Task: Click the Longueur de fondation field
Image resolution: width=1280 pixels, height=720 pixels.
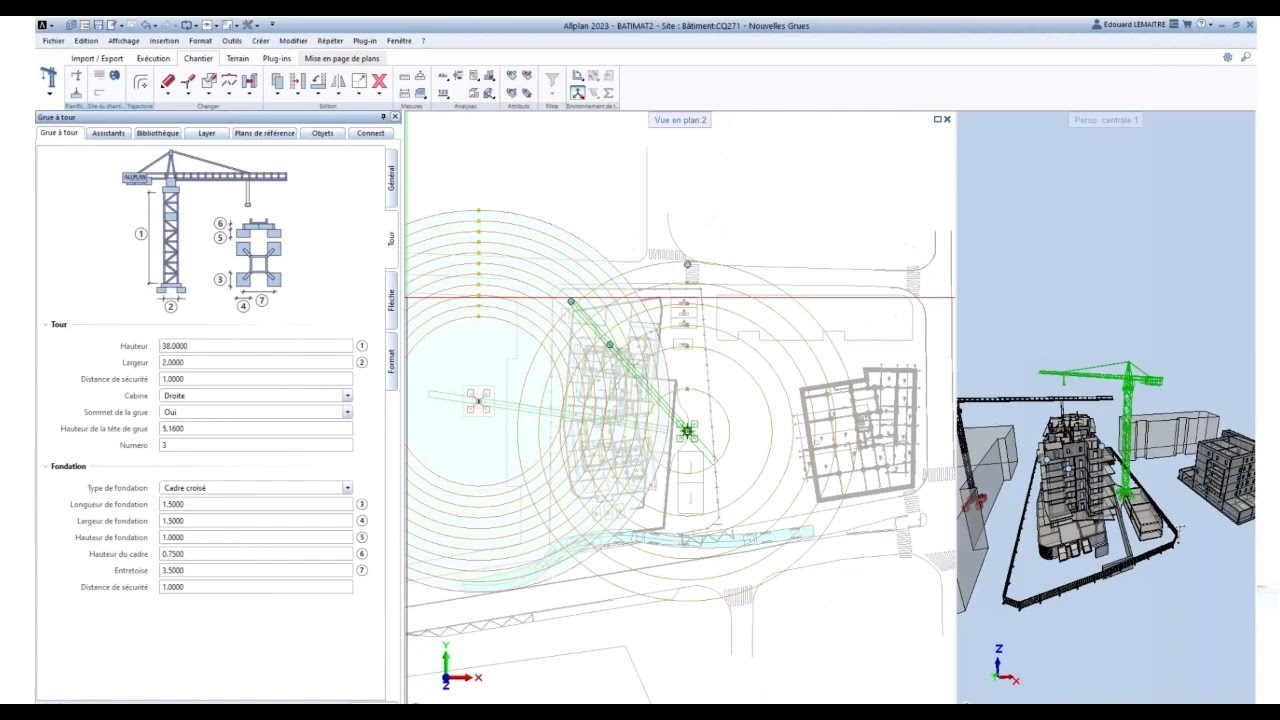Action: 256,504
